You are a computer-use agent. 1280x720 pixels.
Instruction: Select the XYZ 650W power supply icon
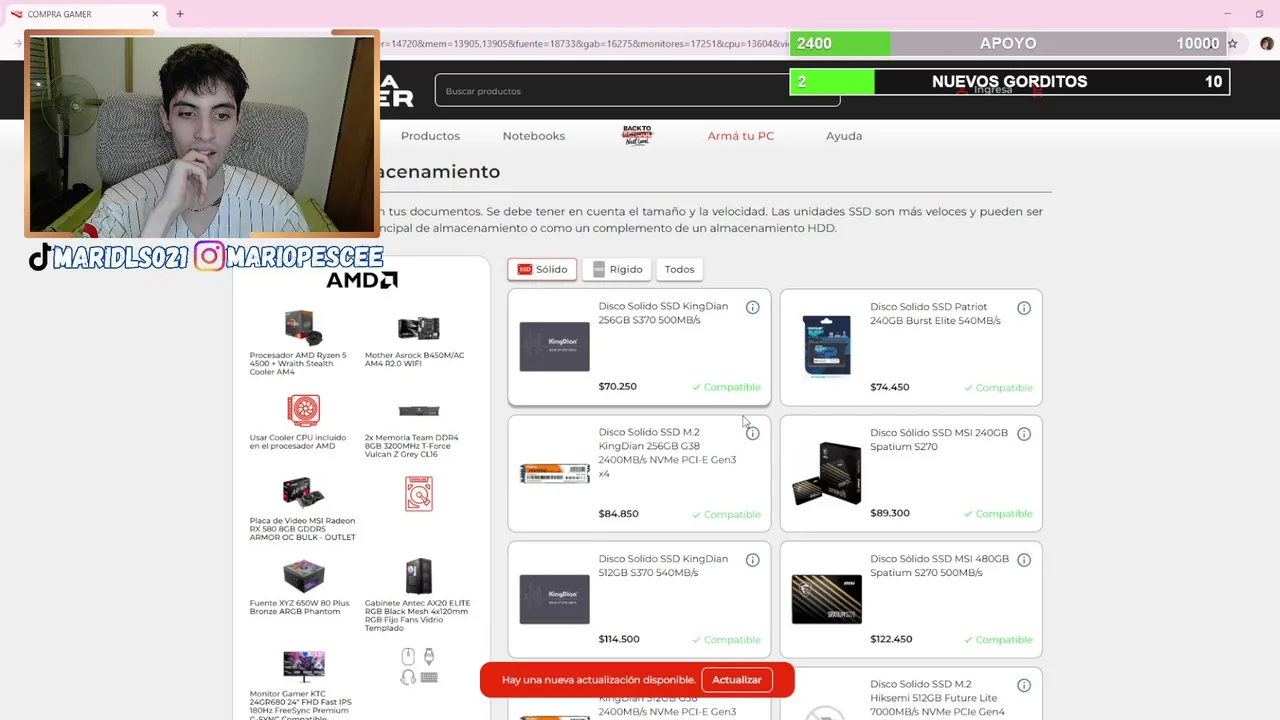[303, 577]
